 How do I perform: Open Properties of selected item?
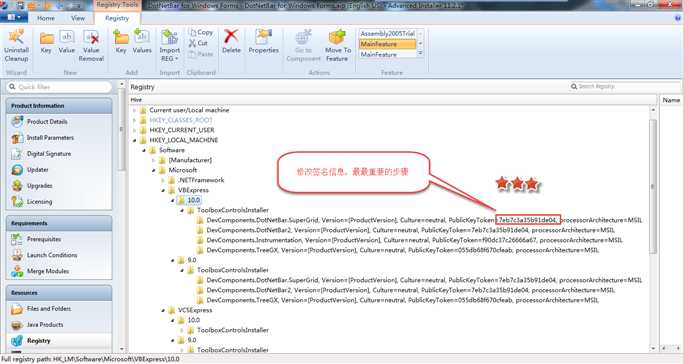pos(264,42)
